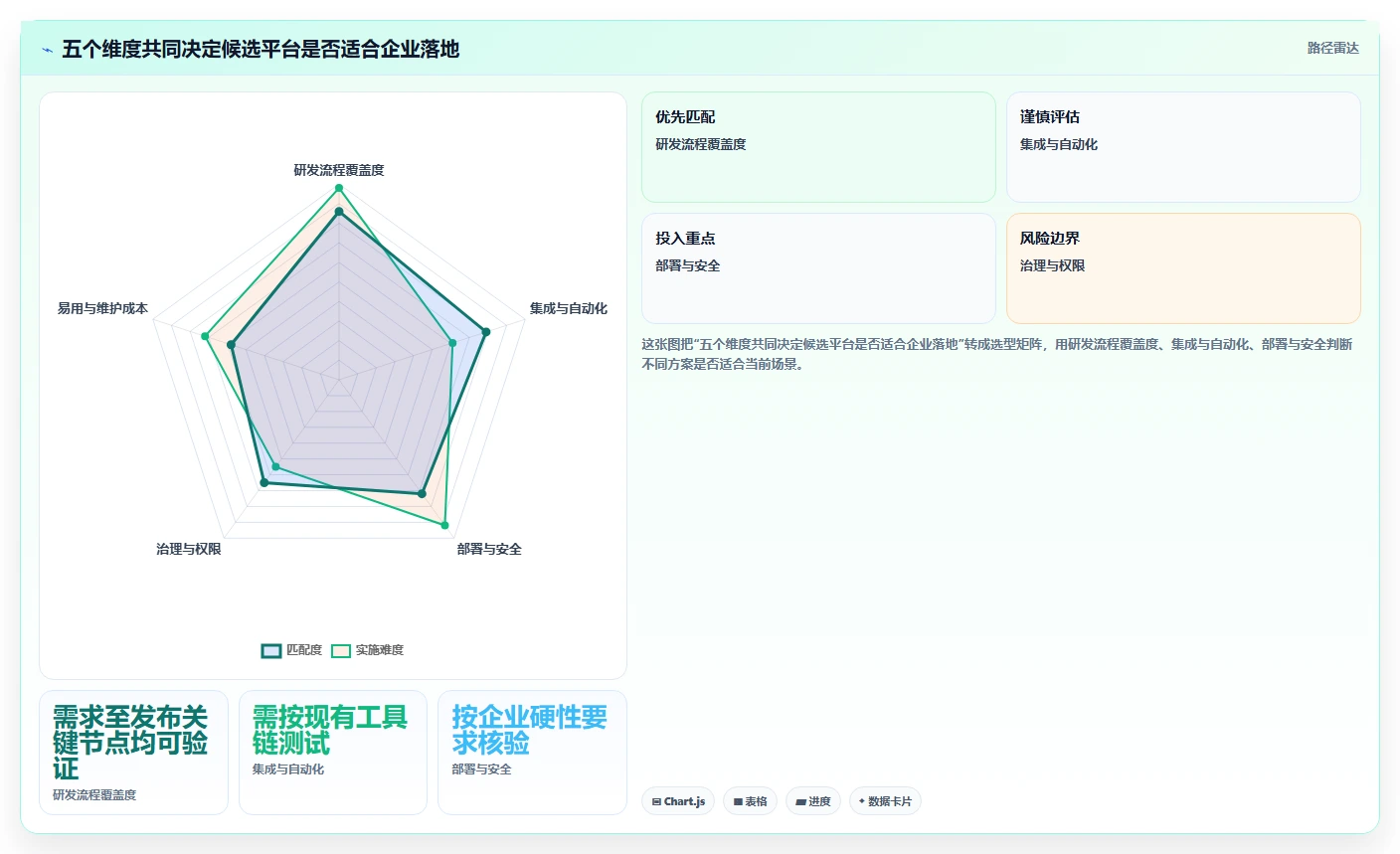Open the 优先匹配 card
The image size is (1400, 854).
point(818,147)
